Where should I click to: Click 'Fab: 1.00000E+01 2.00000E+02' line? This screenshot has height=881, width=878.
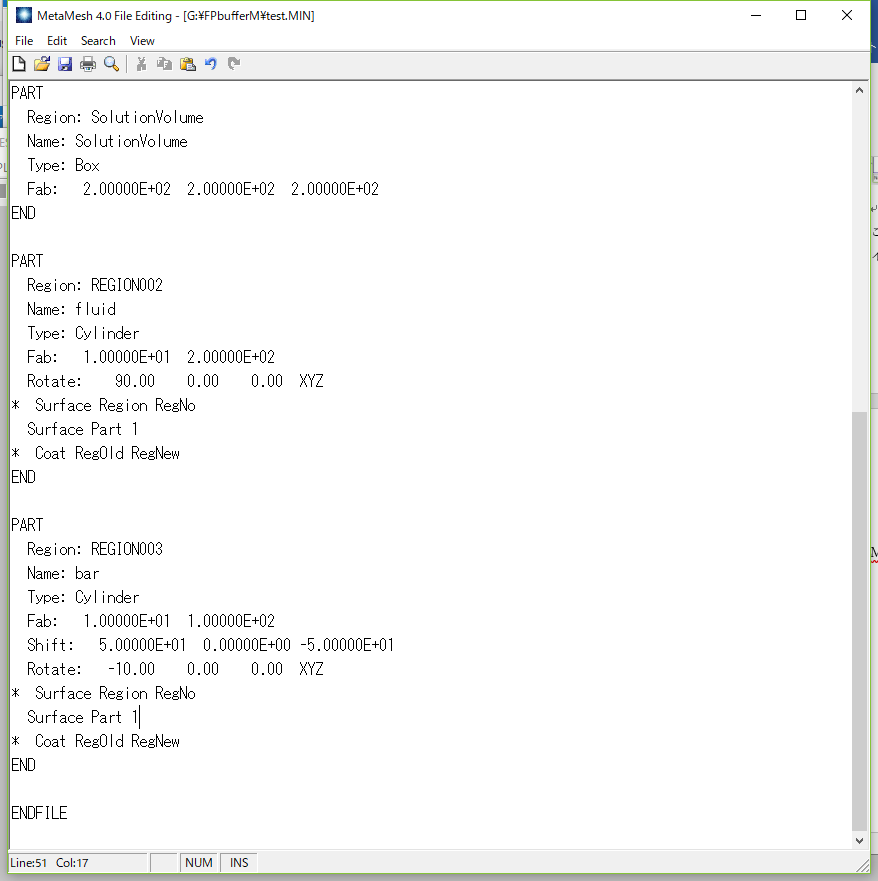point(151,357)
